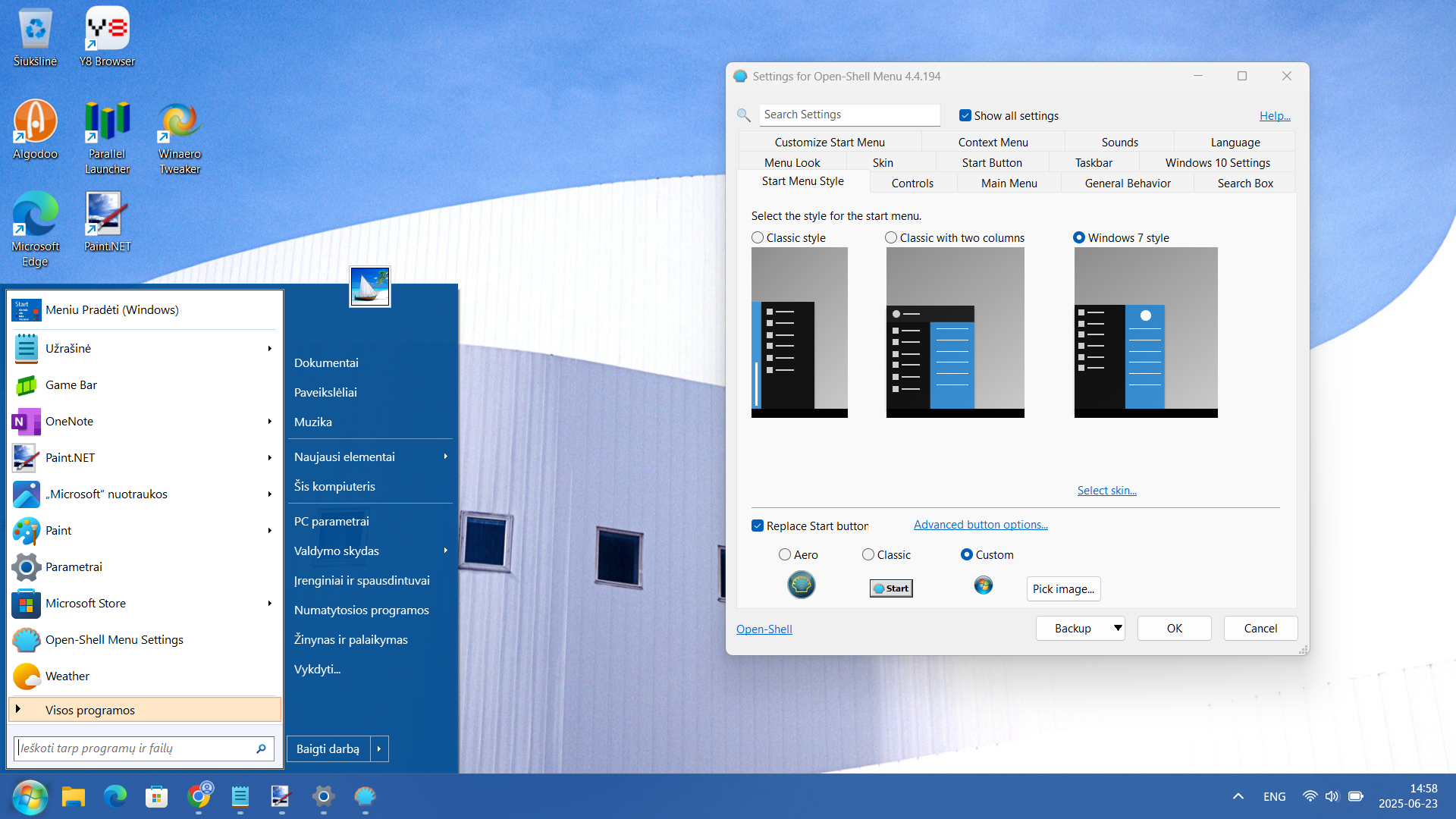Expand shutdown options arrow beside Baigti darbą

click(x=379, y=749)
